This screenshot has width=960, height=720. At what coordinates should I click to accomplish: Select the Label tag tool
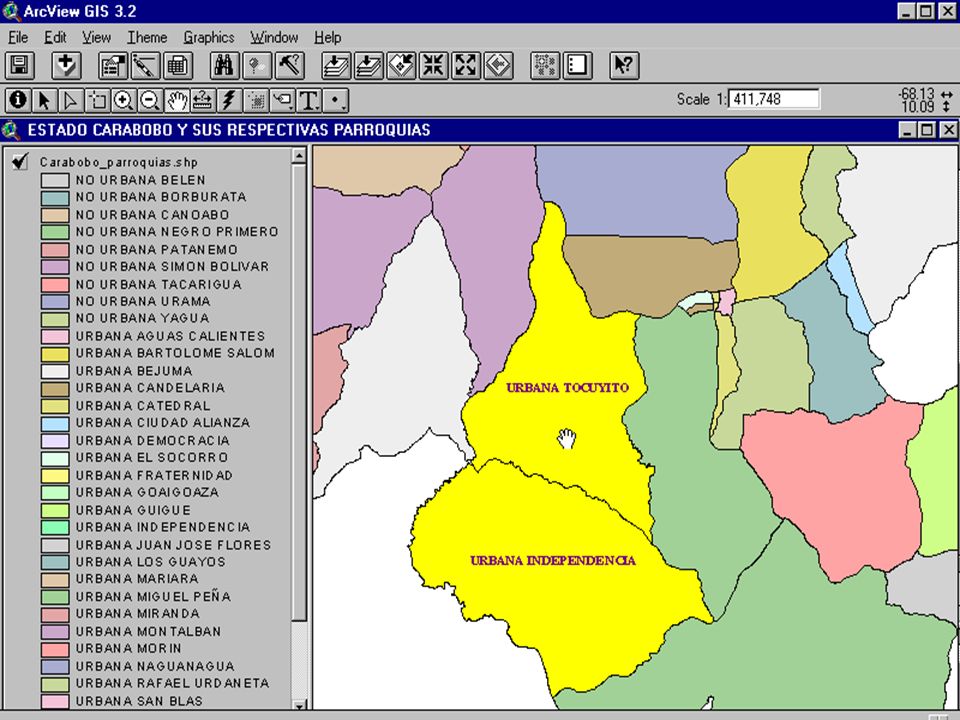(282, 100)
